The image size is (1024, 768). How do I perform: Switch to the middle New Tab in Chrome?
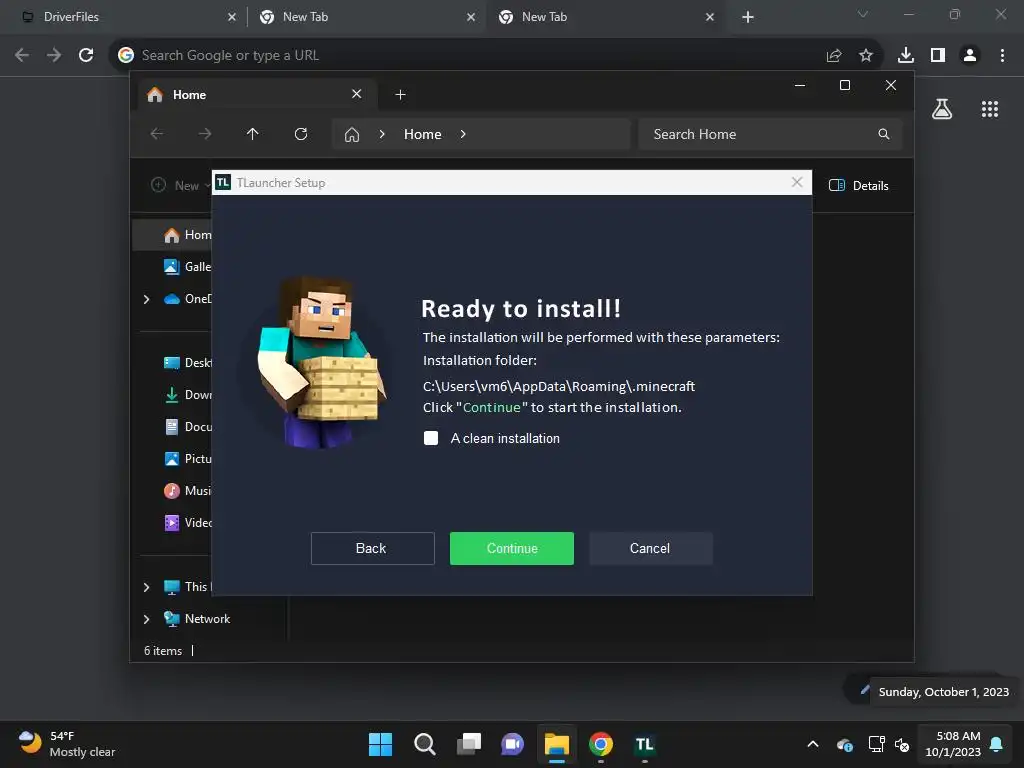pyautogui.click(x=366, y=17)
